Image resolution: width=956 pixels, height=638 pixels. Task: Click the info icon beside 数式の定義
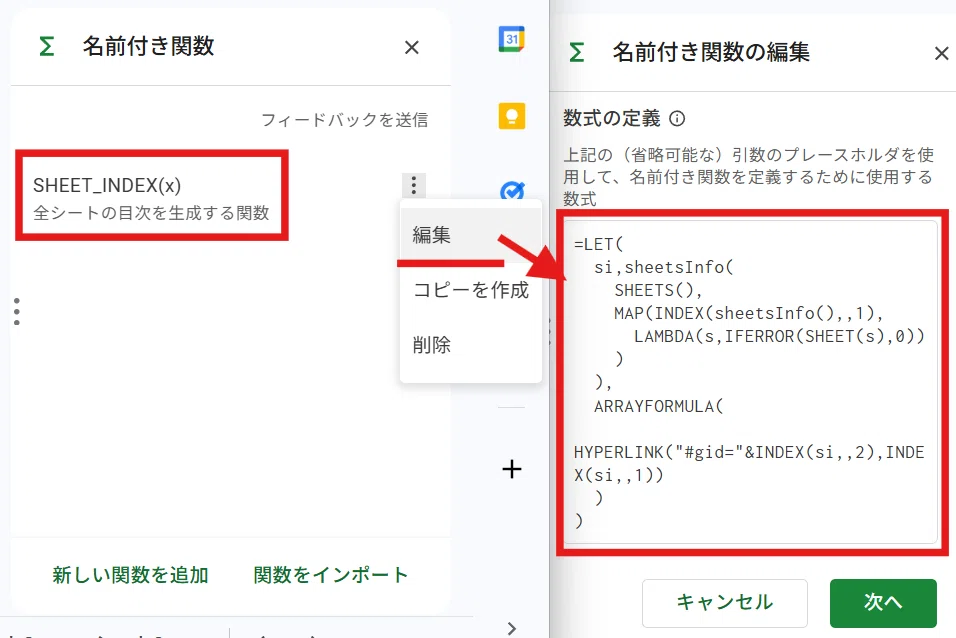[x=677, y=118]
